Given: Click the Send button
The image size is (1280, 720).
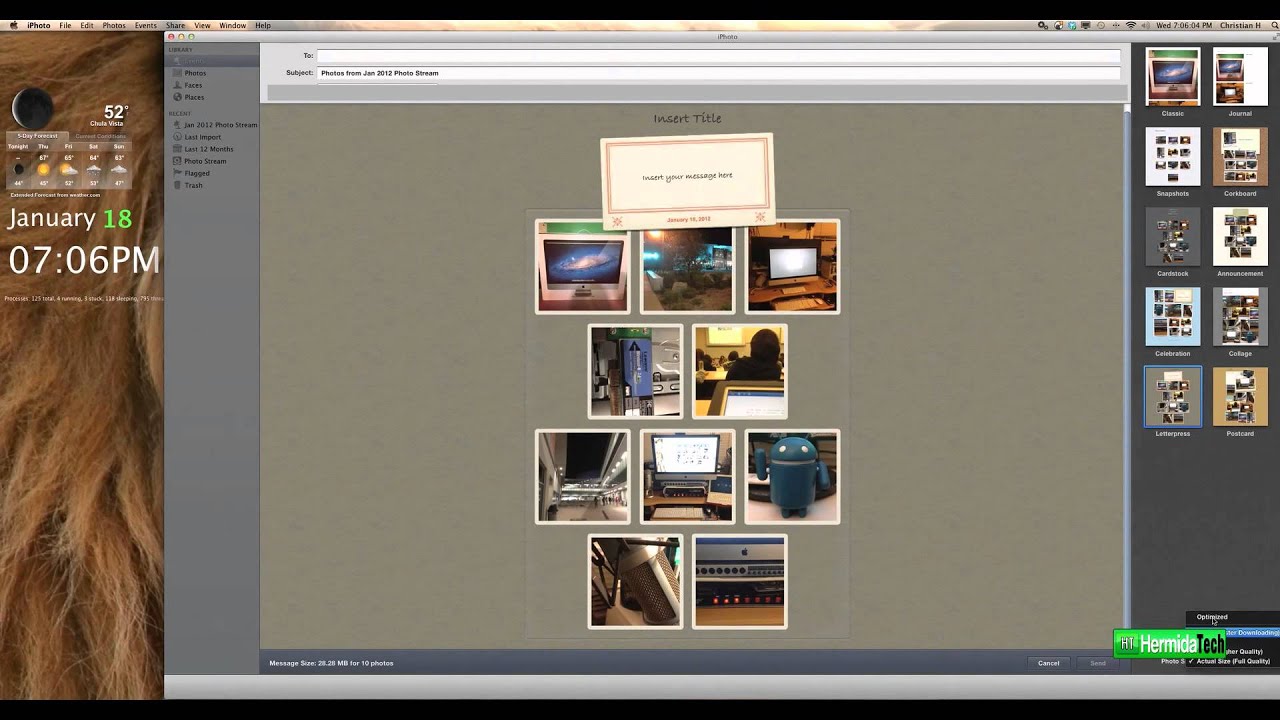Looking at the screenshot, I should pos(1097,663).
